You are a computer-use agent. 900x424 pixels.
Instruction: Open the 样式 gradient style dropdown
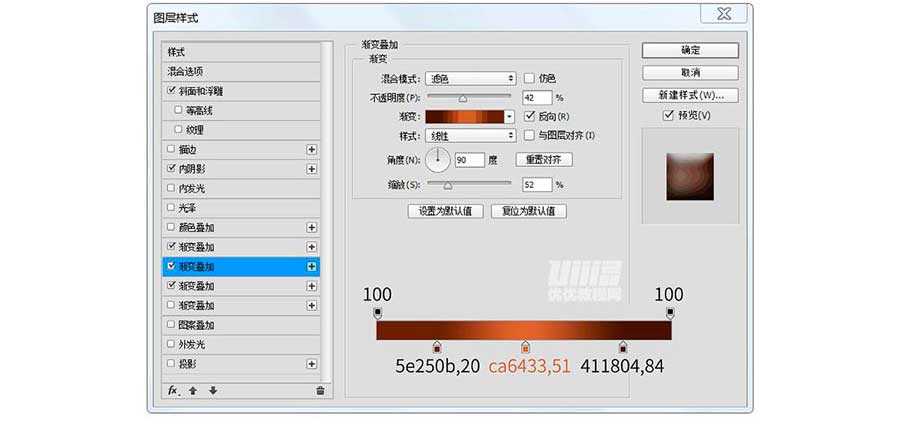[470, 135]
